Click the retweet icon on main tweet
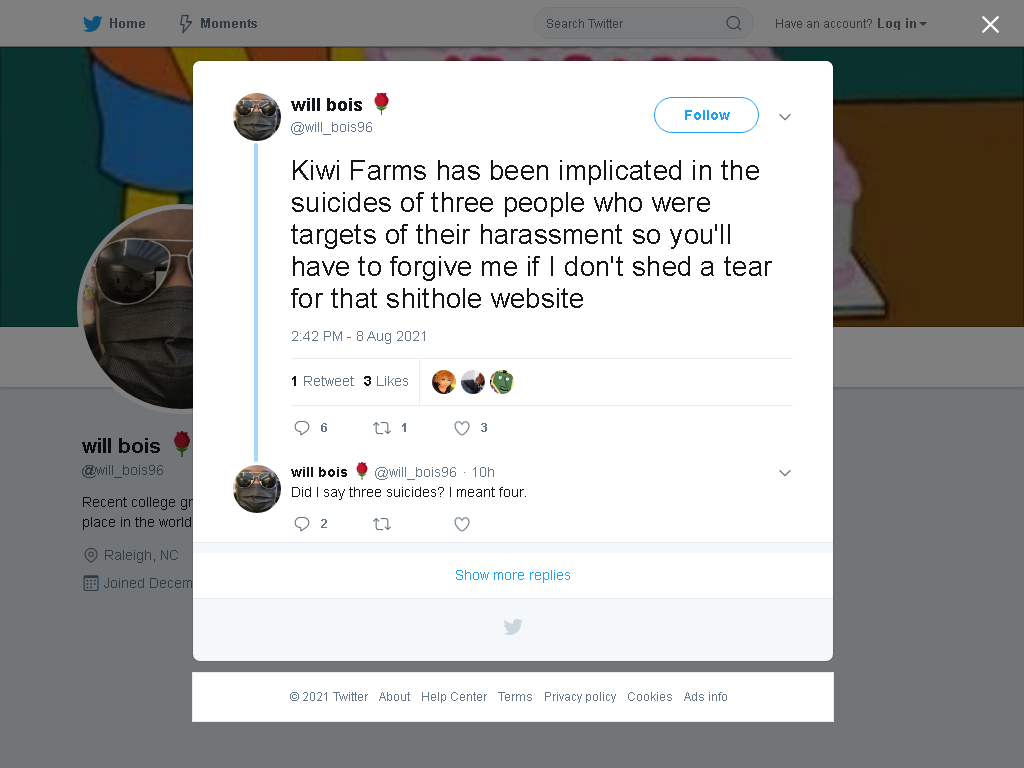 [381, 428]
